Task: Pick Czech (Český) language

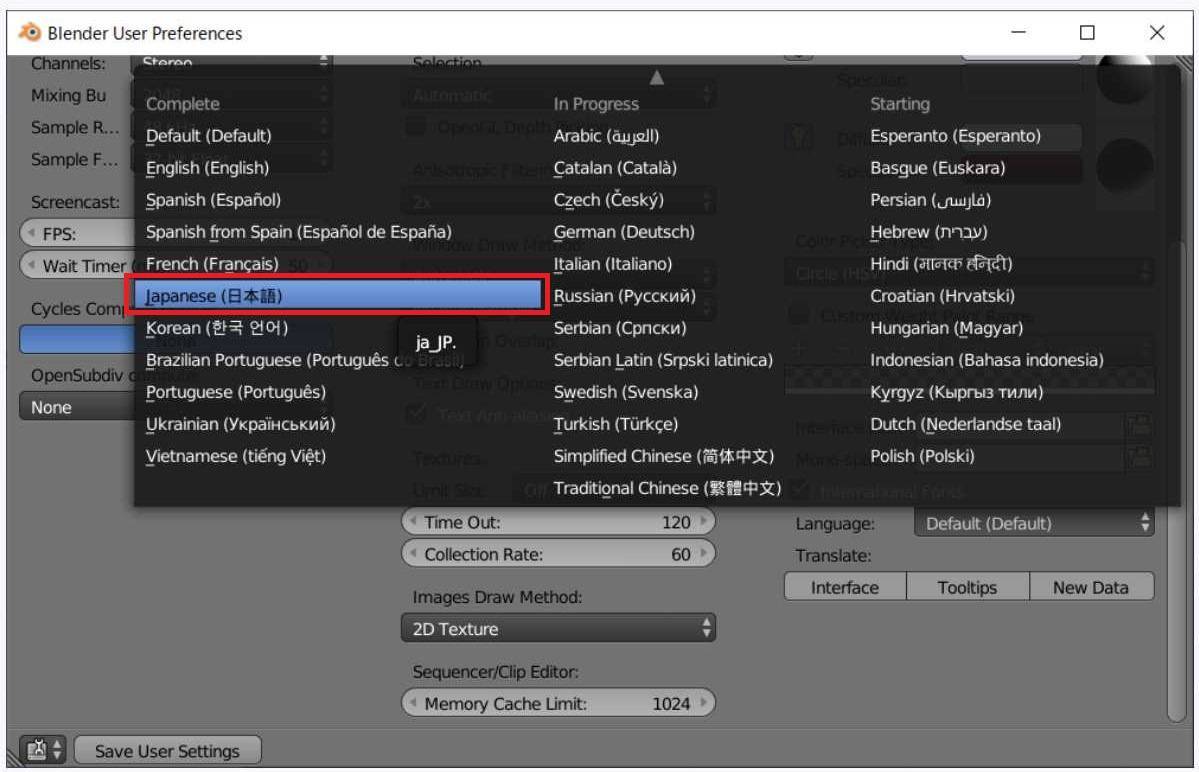Action: pyautogui.click(x=608, y=199)
